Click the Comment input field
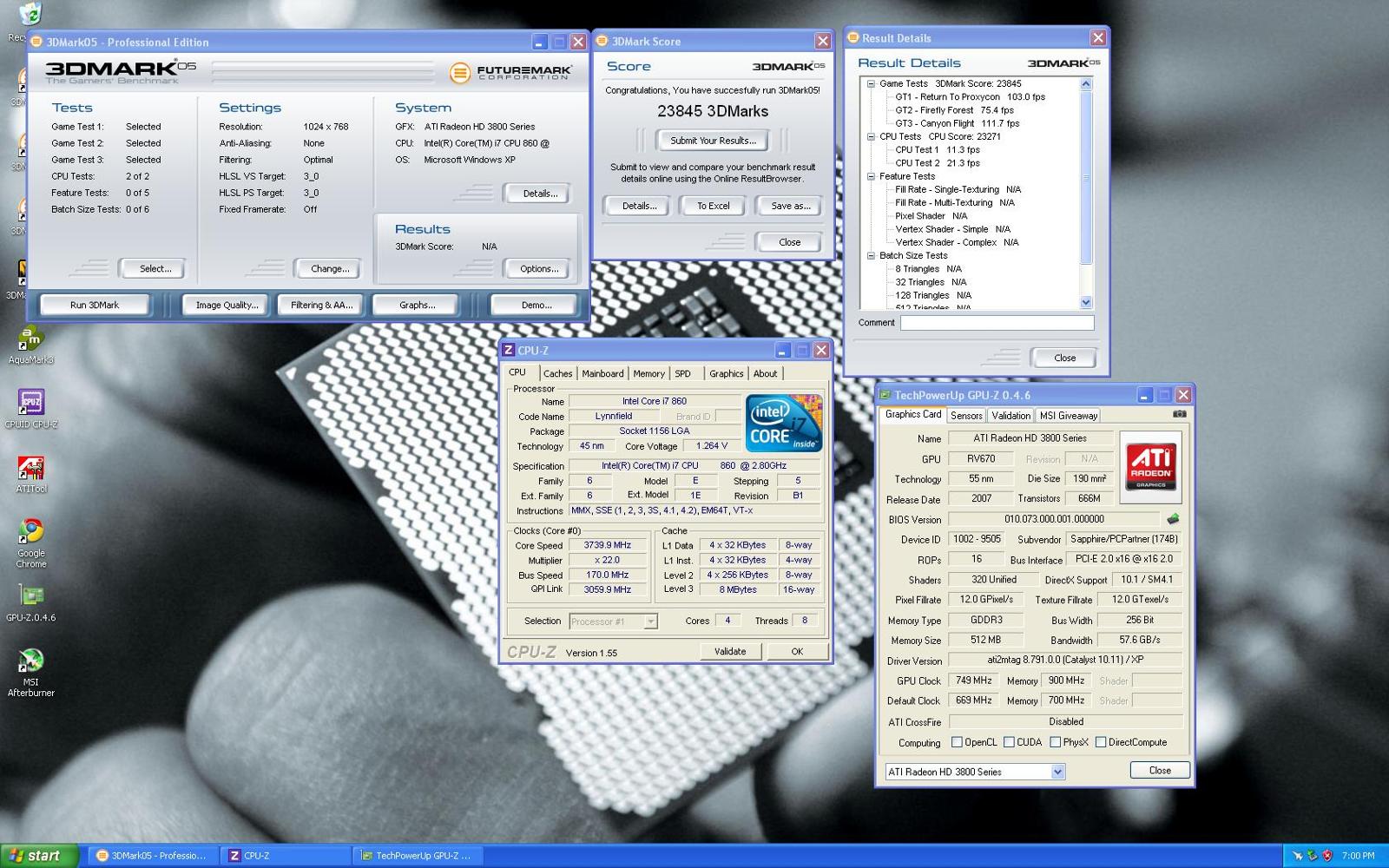The height and width of the screenshot is (868, 1389). click(x=997, y=323)
